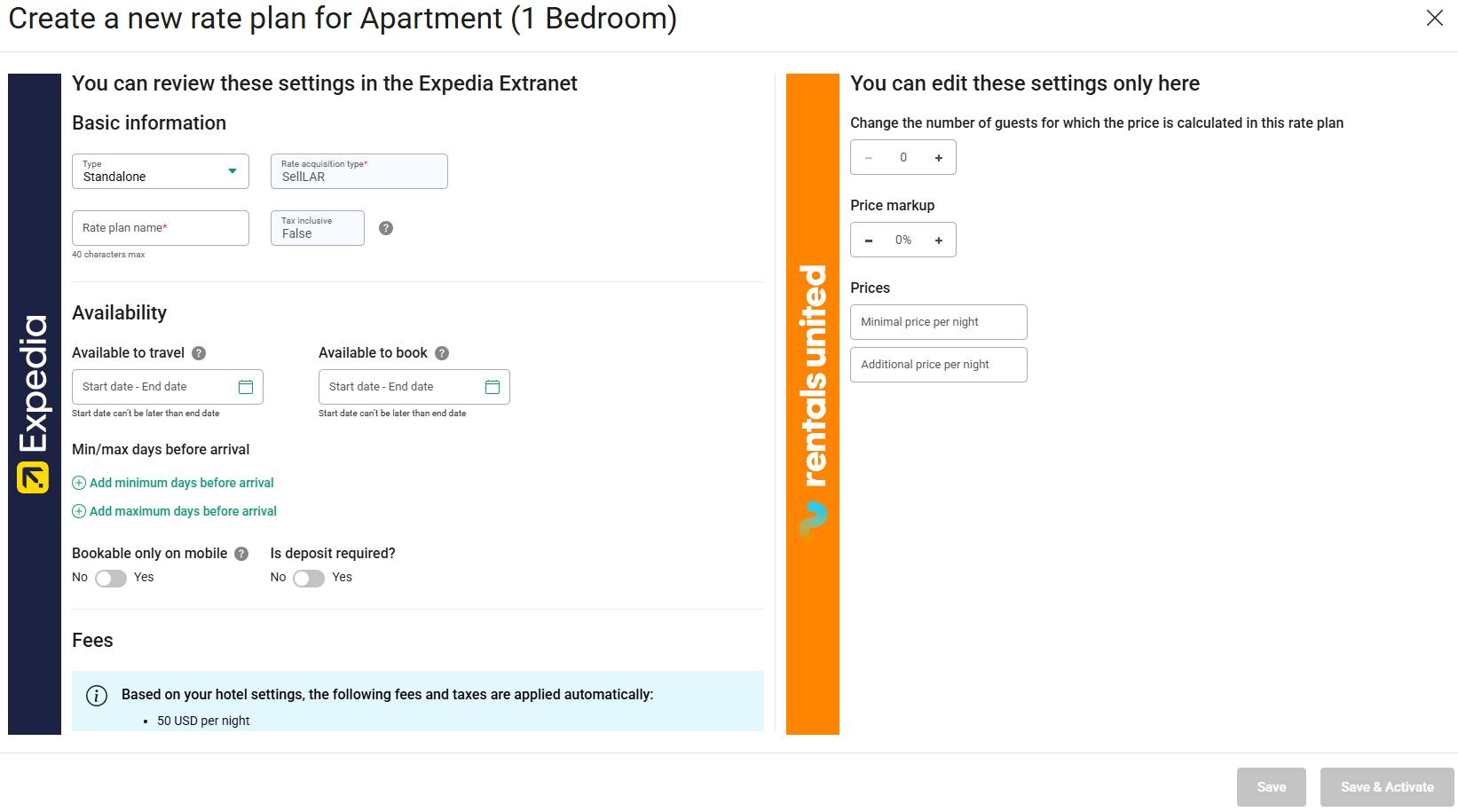1458x812 pixels.
Task: Open the Available to travel calendar picker
Action: click(x=246, y=387)
